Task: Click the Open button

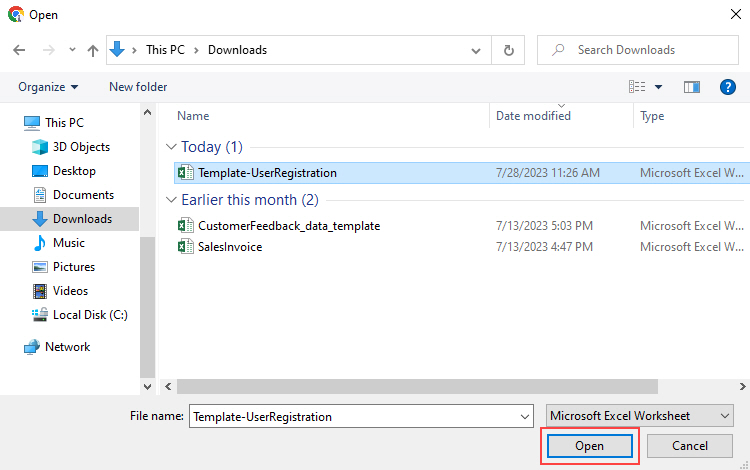Action: (589, 446)
